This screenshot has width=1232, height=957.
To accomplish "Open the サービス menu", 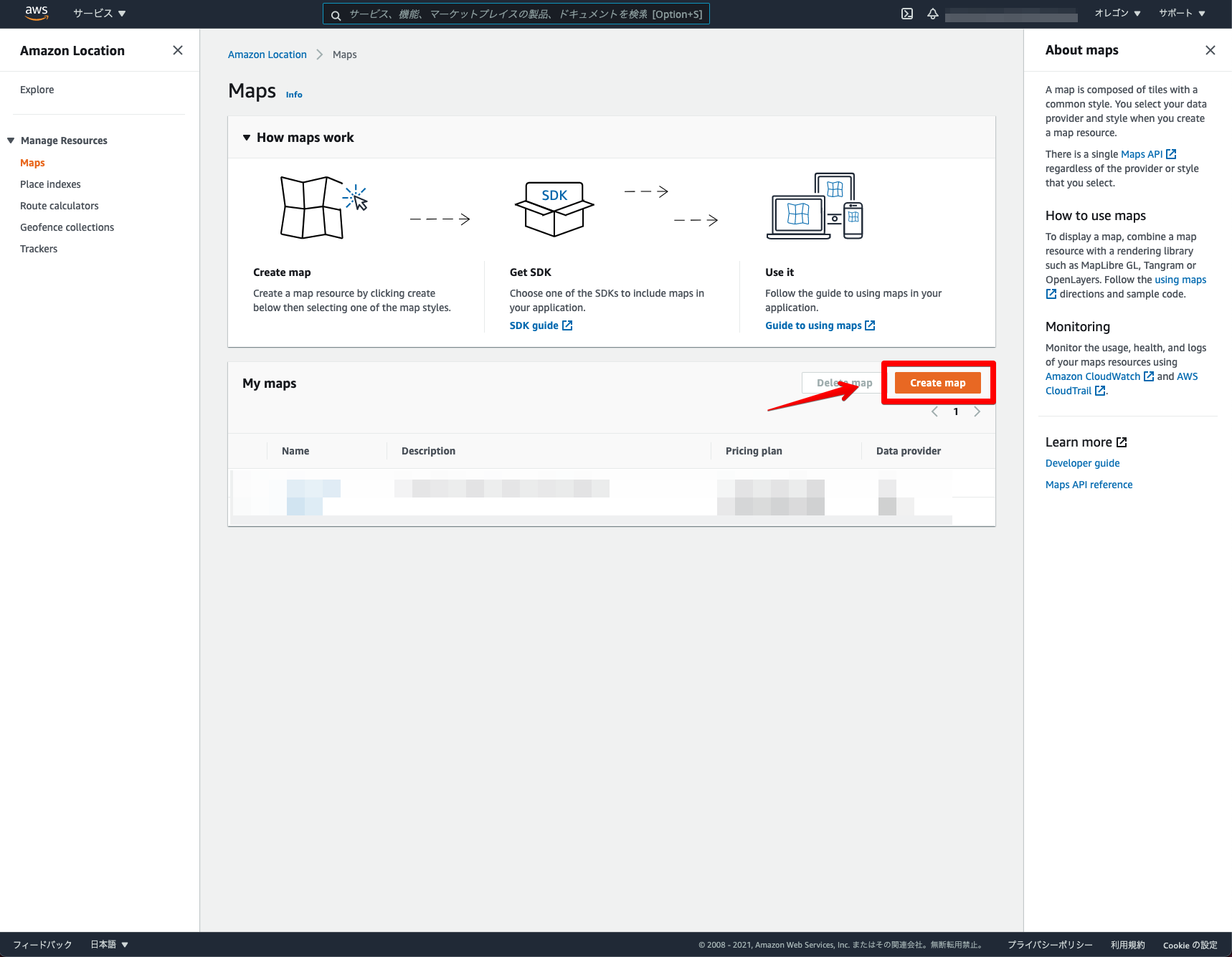I will (x=98, y=13).
